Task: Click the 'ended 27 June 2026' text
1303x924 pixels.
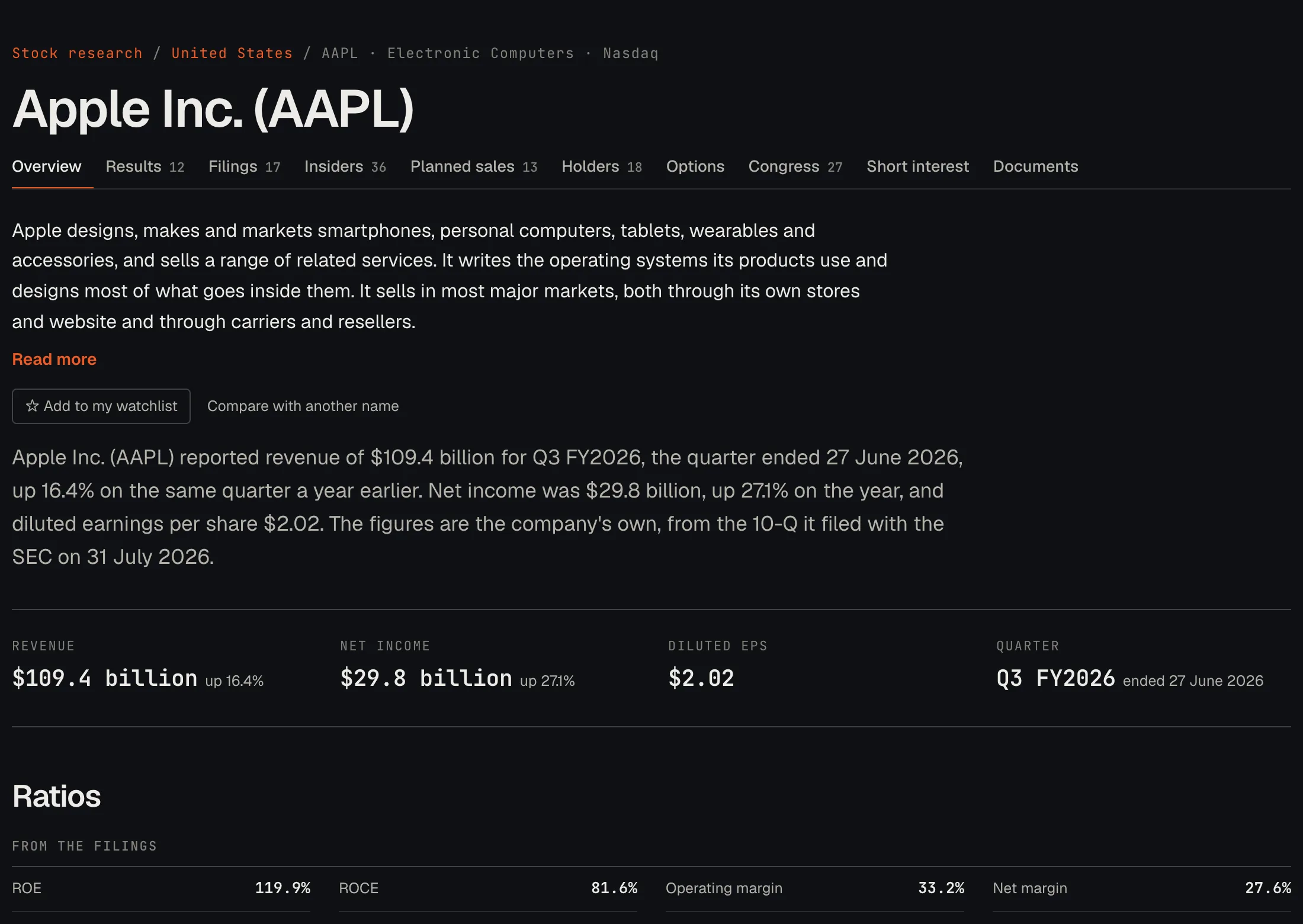Action: click(1193, 681)
